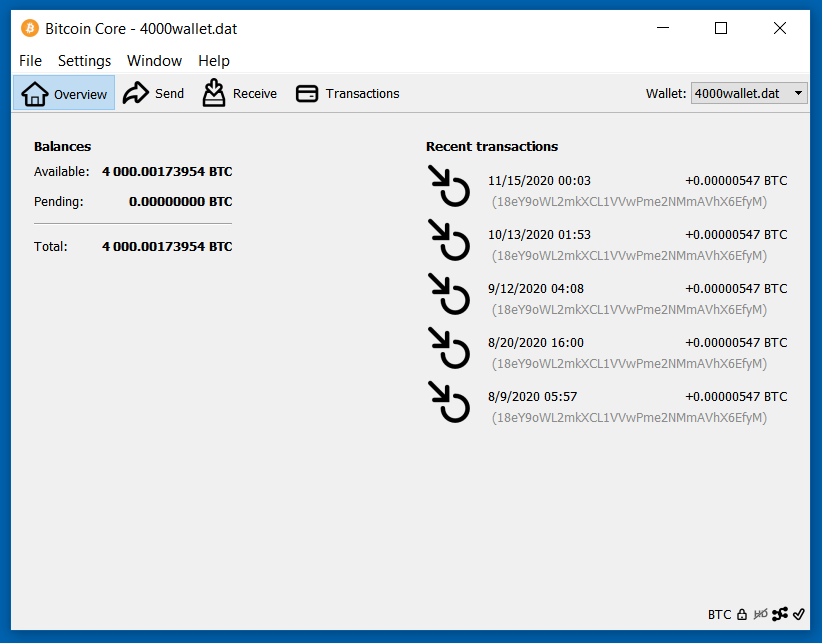Click the BTC unit selector in status bar
The width and height of the screenshot is (822, 643).
719,614
